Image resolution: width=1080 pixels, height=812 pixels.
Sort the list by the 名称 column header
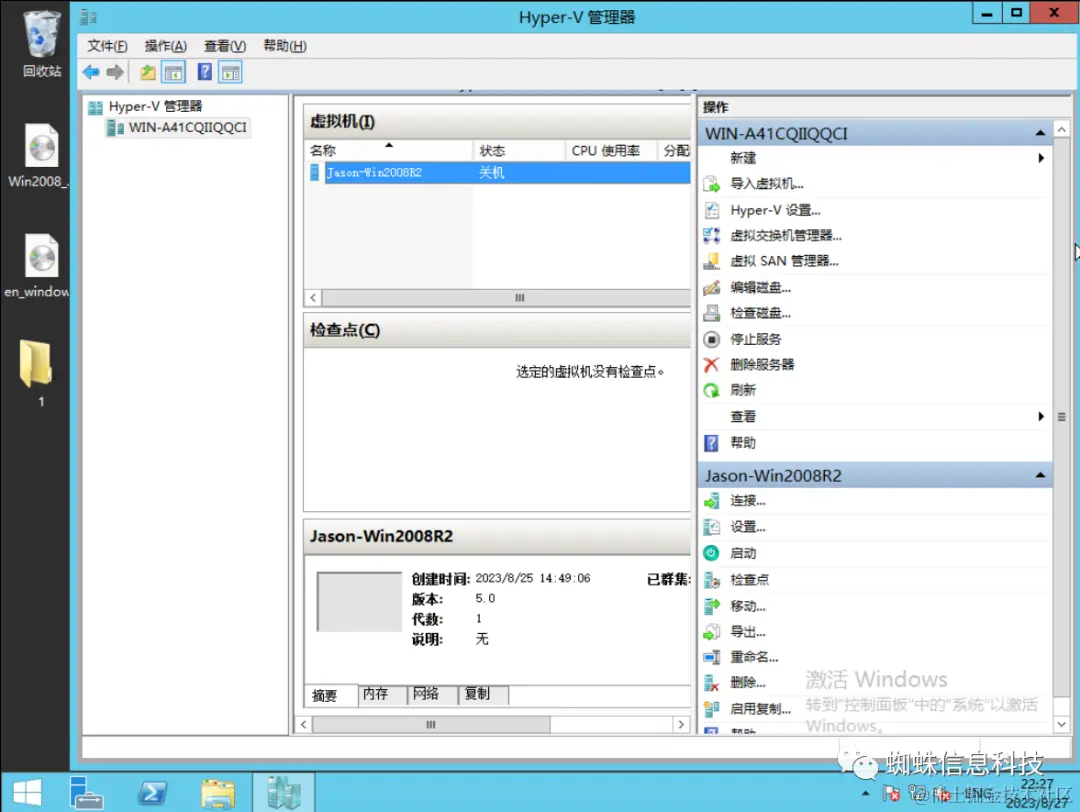click(388, 151)
